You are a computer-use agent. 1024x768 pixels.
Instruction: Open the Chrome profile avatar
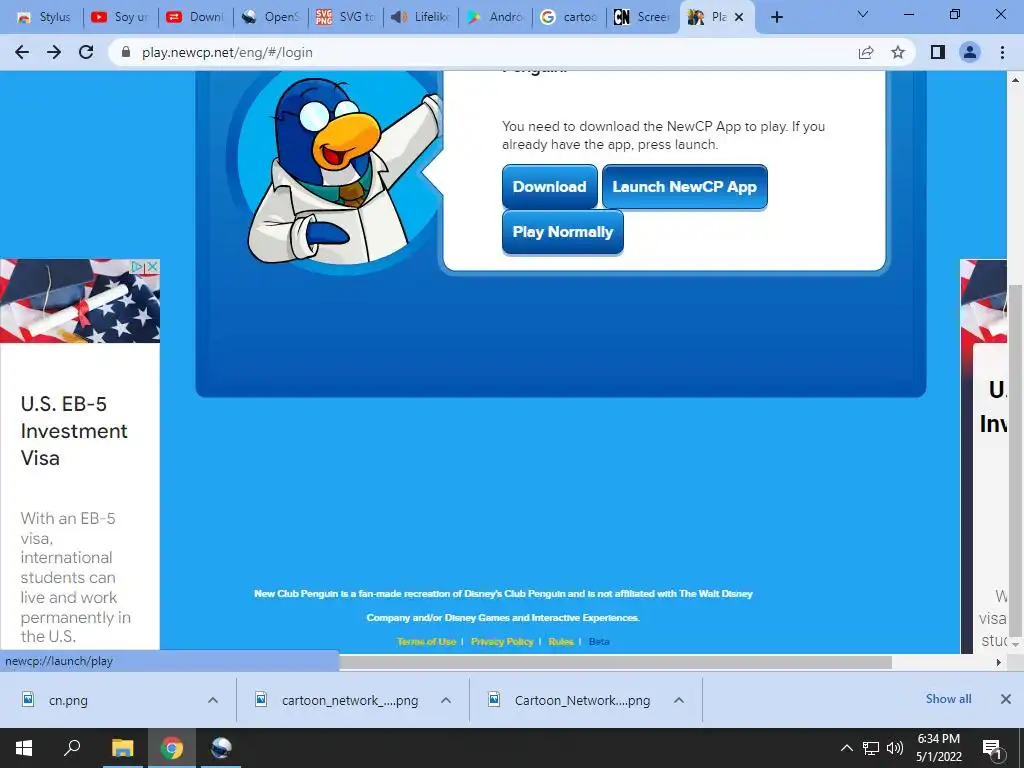[970, 52]
